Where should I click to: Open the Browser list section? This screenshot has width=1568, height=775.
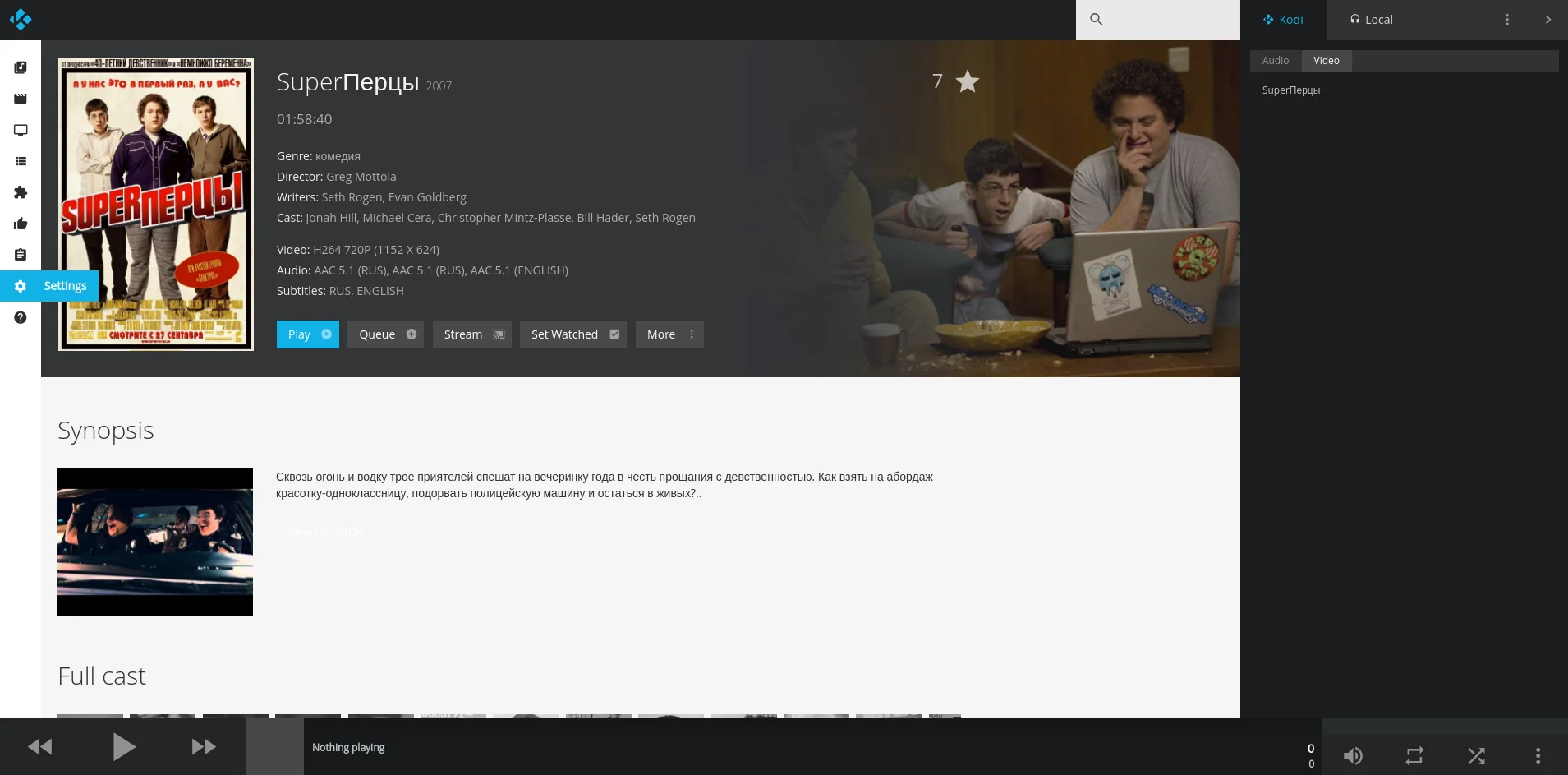pyautogui.click(x=21, y=161)
